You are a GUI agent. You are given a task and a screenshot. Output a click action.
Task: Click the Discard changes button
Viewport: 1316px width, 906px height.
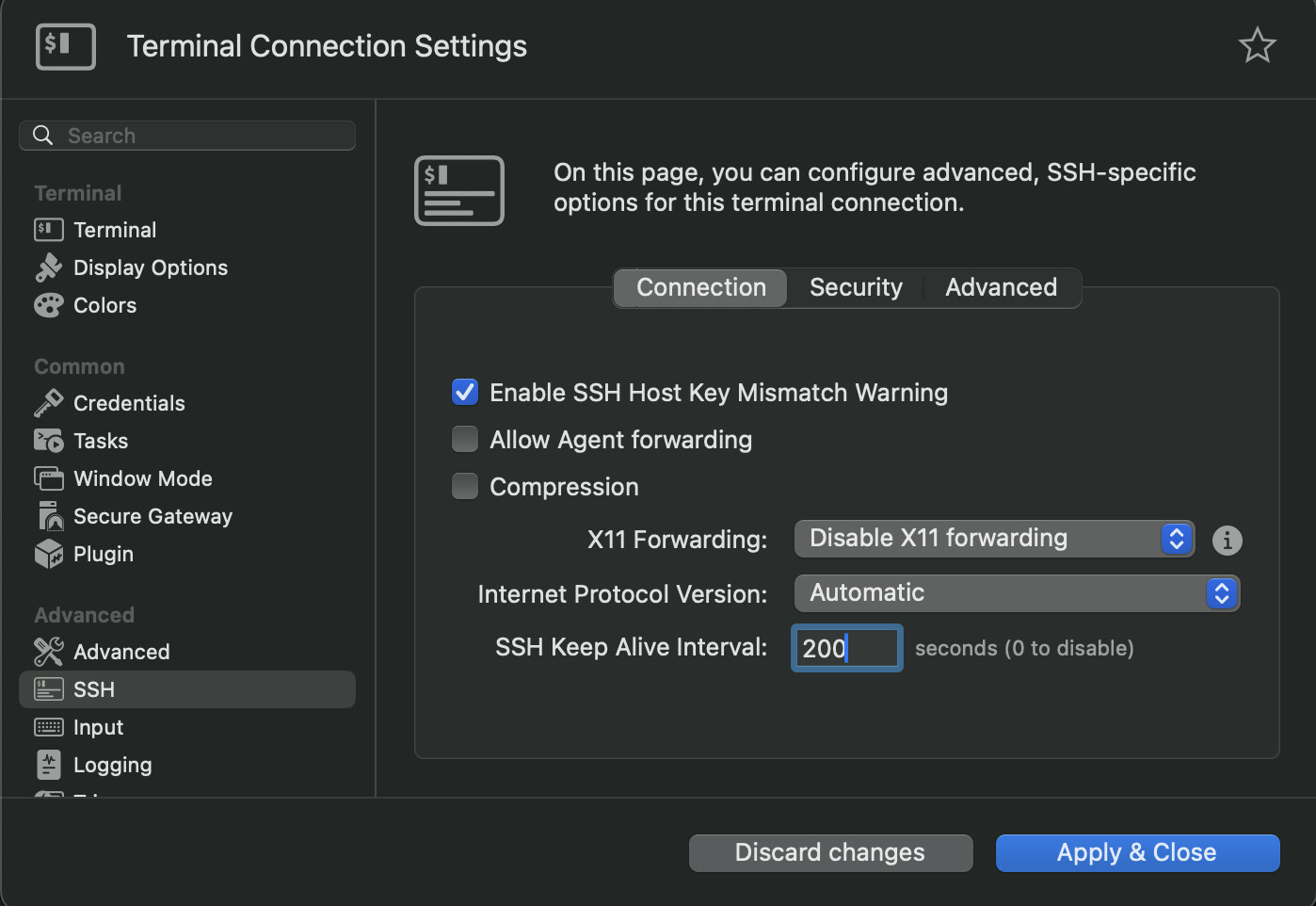tap(830, 852)
